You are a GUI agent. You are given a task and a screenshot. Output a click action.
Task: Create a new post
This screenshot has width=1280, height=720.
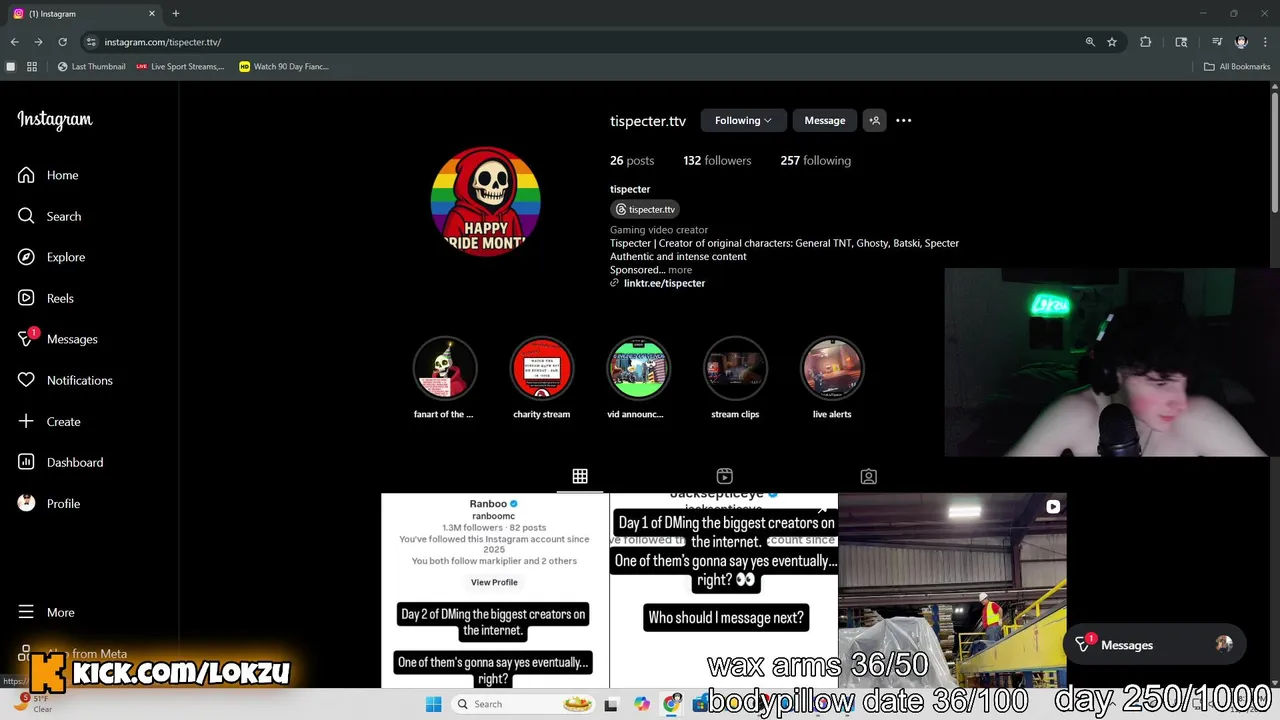point(49,421)
